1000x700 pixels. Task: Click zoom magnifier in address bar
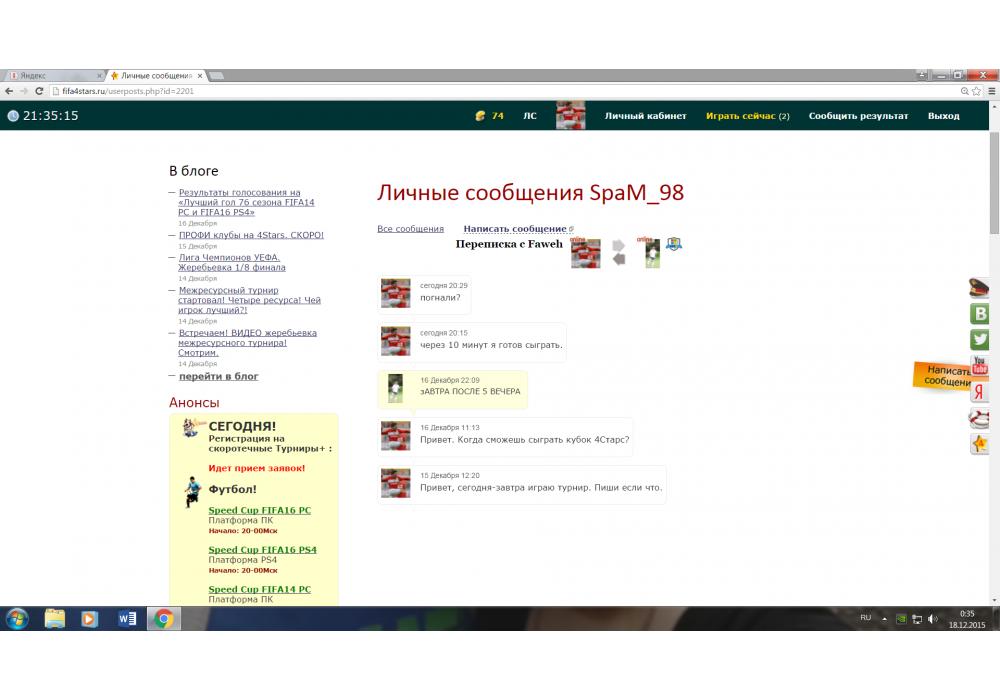(964, 91)
